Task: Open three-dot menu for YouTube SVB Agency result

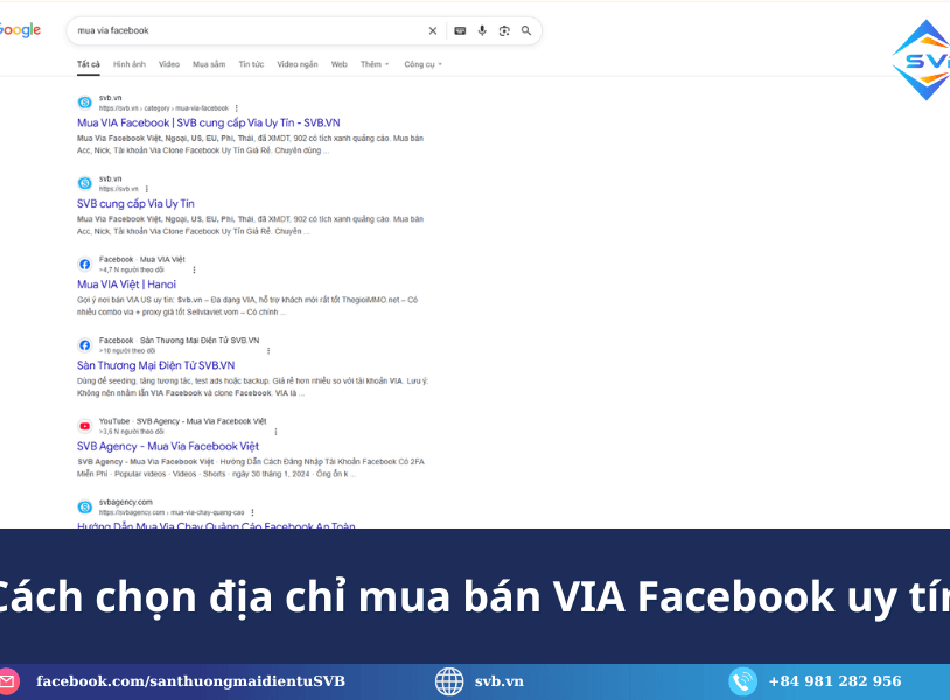Action: pos(275,431)
